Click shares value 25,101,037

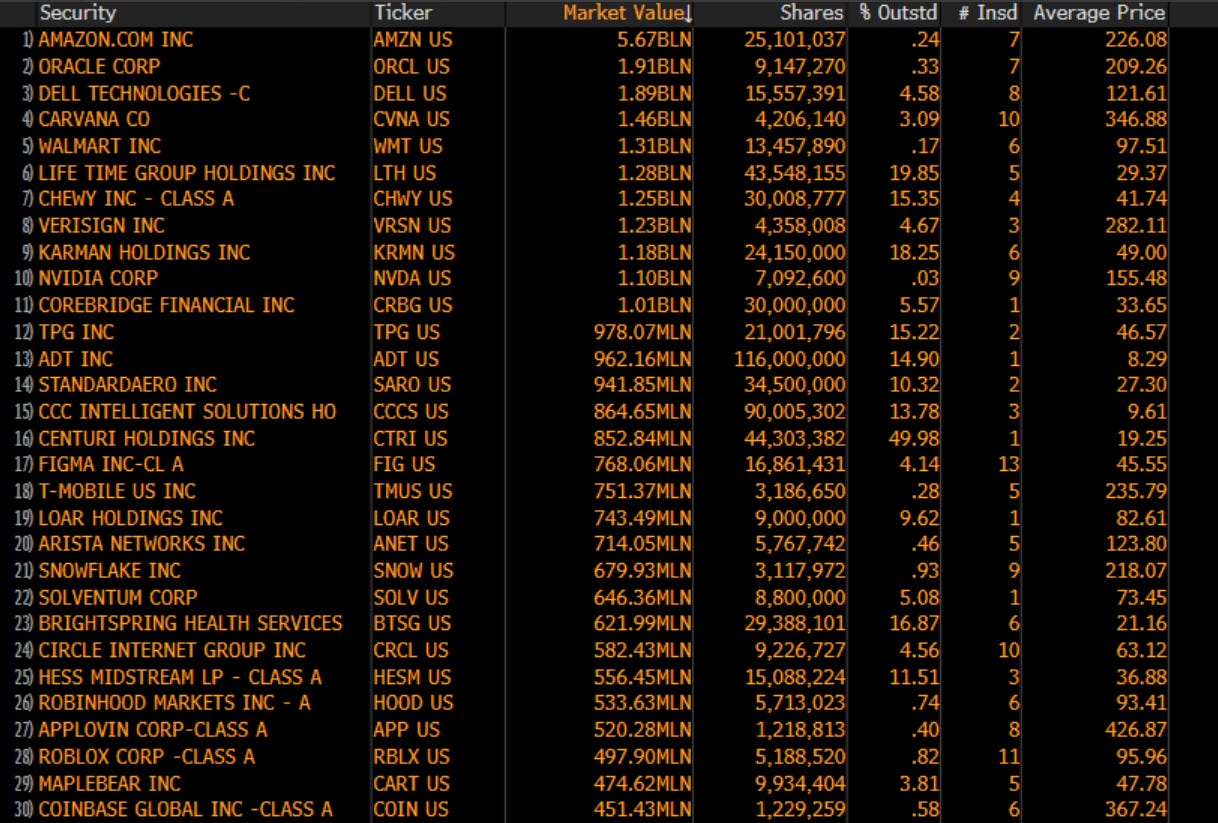[x=795, y=40]
